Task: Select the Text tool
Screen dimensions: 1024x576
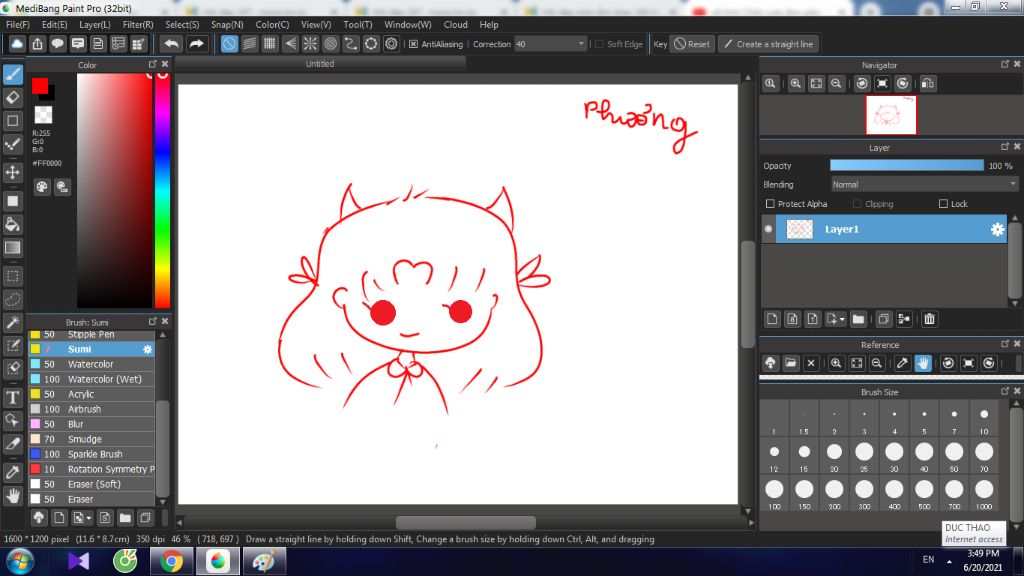Action: (x=12, y=397)
